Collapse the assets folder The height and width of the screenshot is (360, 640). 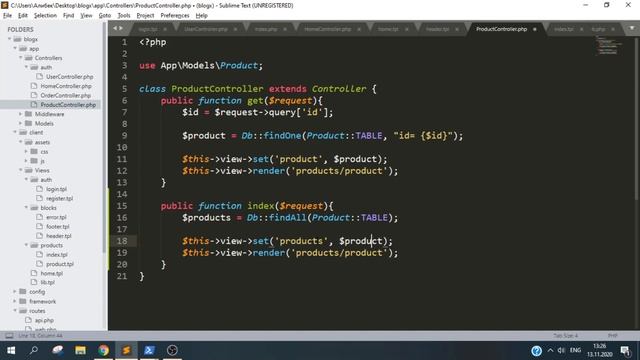pos(21,142)
